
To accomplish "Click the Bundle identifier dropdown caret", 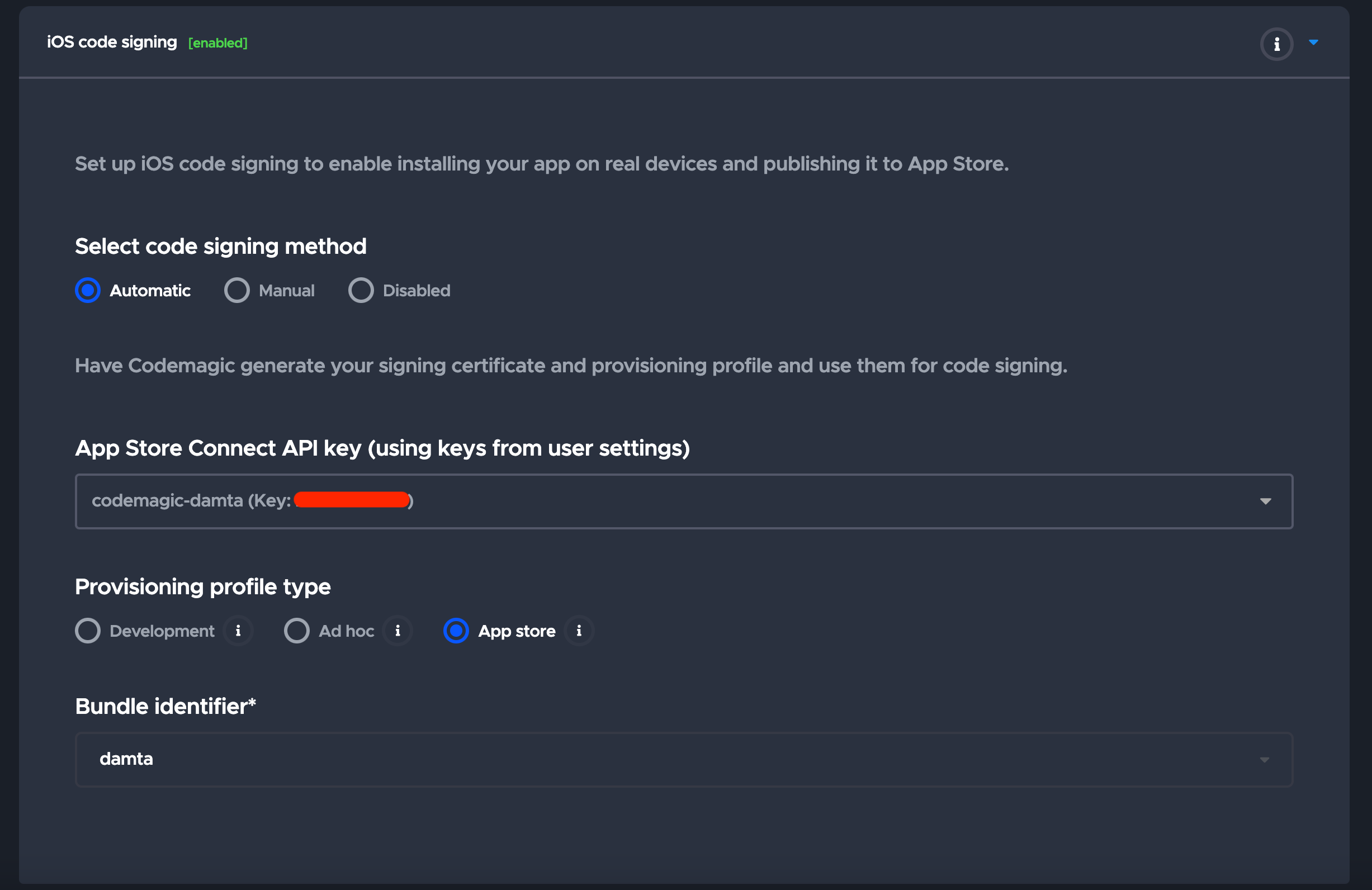I will pyautogui.click(x=1264, y=760).
